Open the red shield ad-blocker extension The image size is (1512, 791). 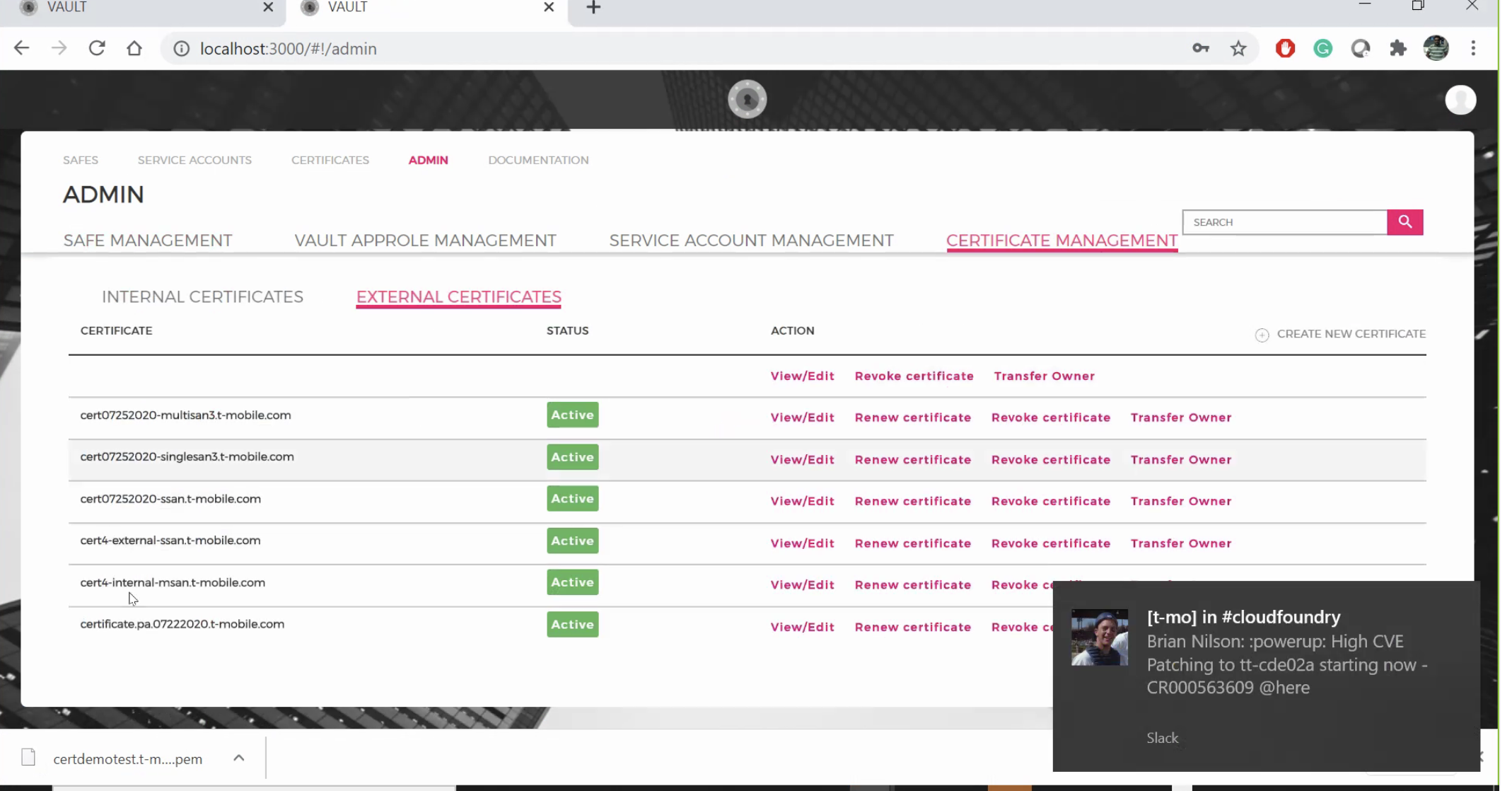pyautogui.click(x=1286, y=48)
